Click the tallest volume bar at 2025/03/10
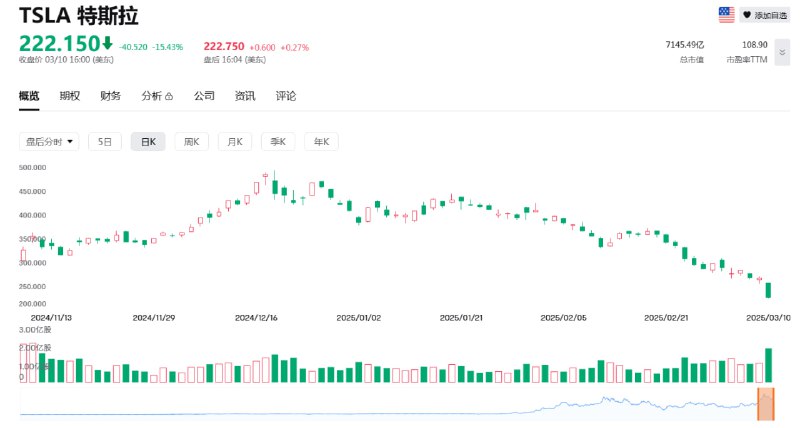This screenshot has width=800, height=428. [x=768, y=365]
